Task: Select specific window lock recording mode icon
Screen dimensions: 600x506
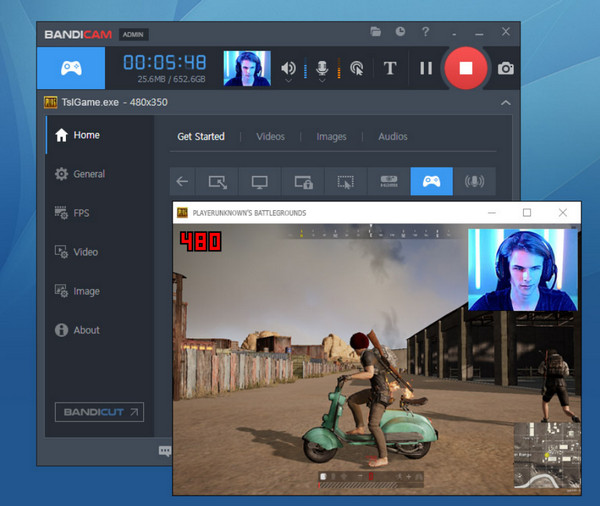Action: pos(303,181)
